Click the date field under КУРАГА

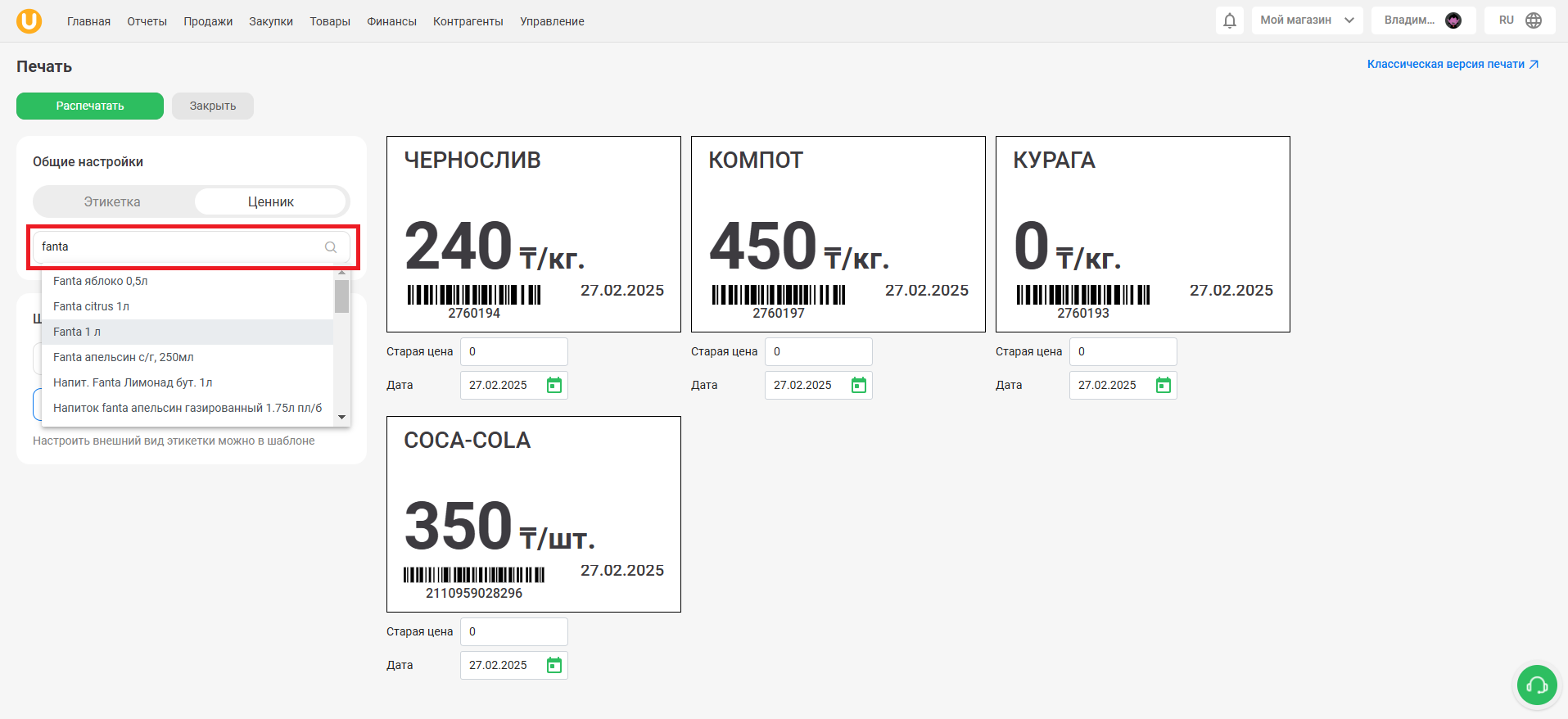click(x=1123, y=385)
